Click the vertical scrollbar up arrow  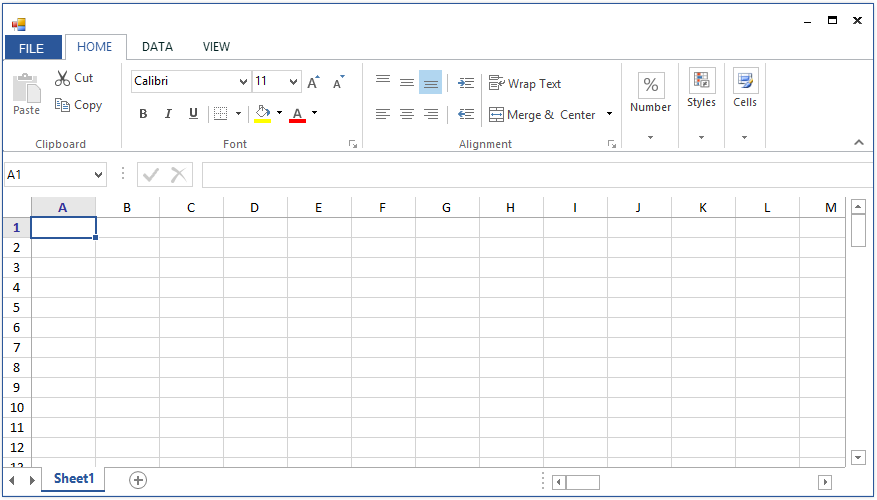(858, 206)
